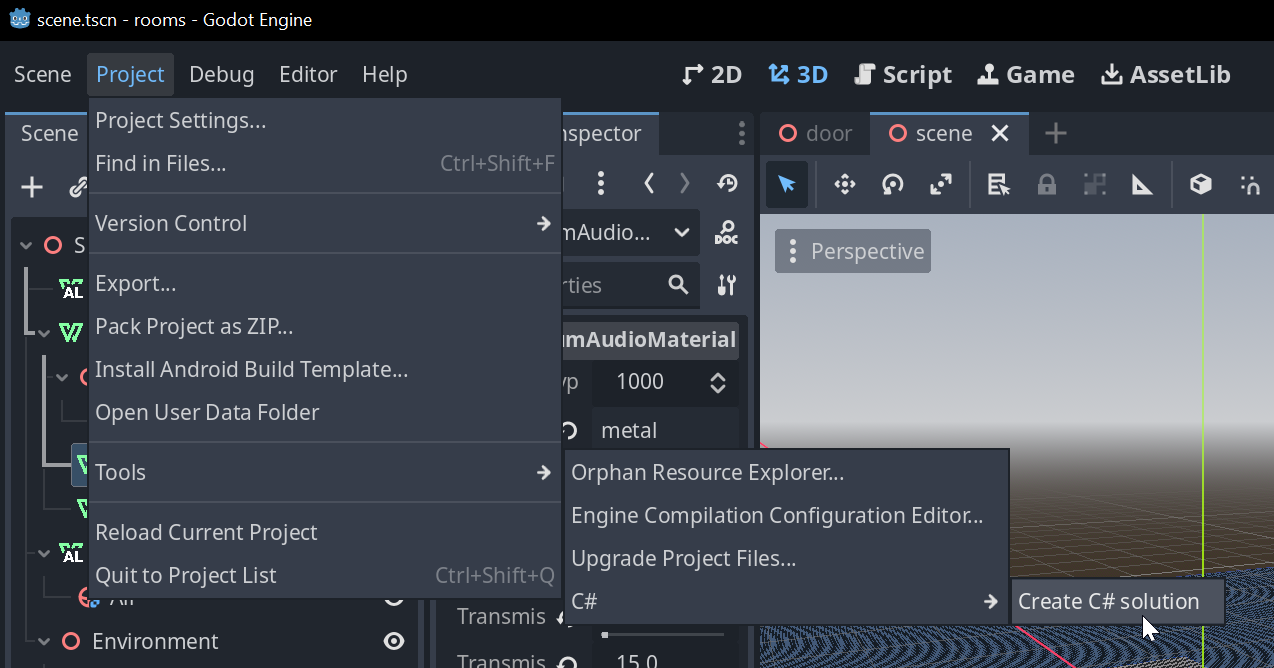
Task: Open Engine Compilation Configuration Editor...
Action: click(x=786, y=516)
